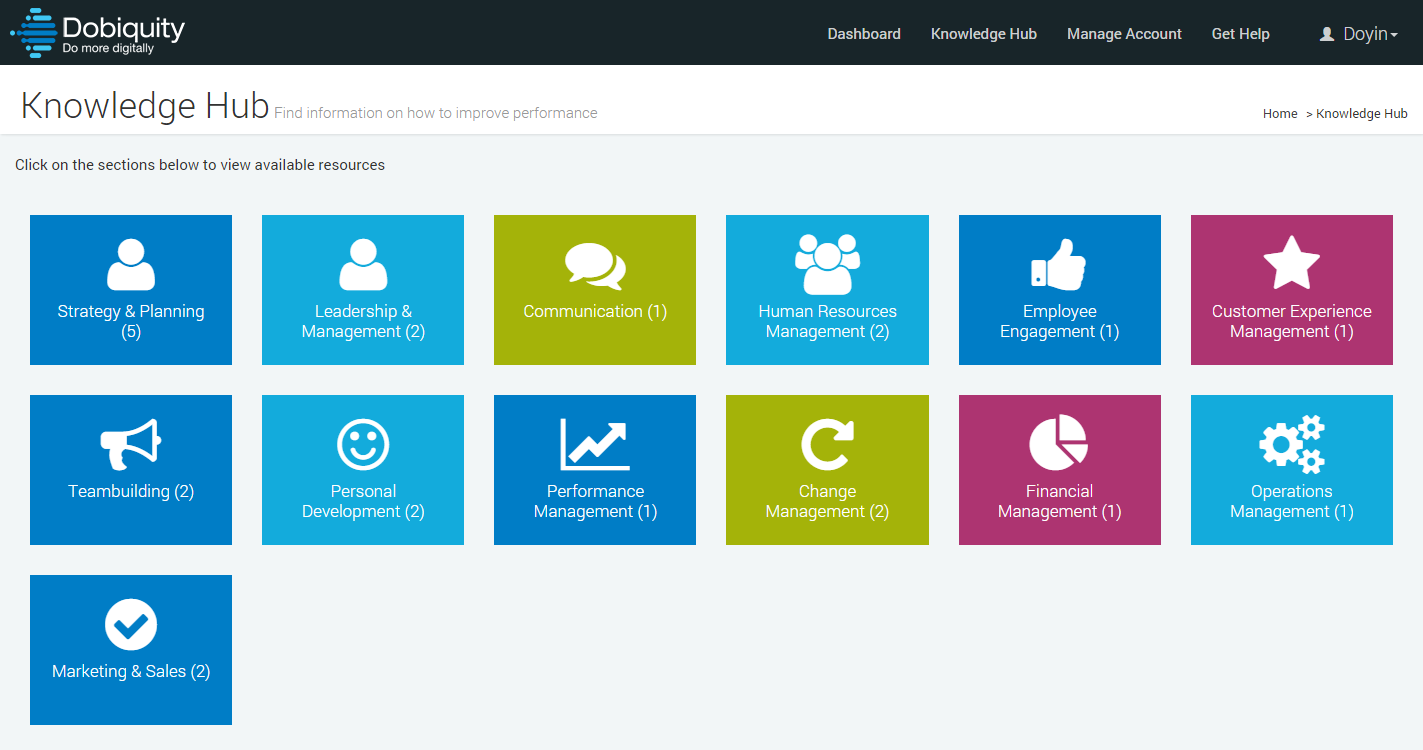The height and width of the screenshot is (750, 1423).
Task: Click the Customer Experience star icon
Action: pyautogui.click(x=1291, y=264)
